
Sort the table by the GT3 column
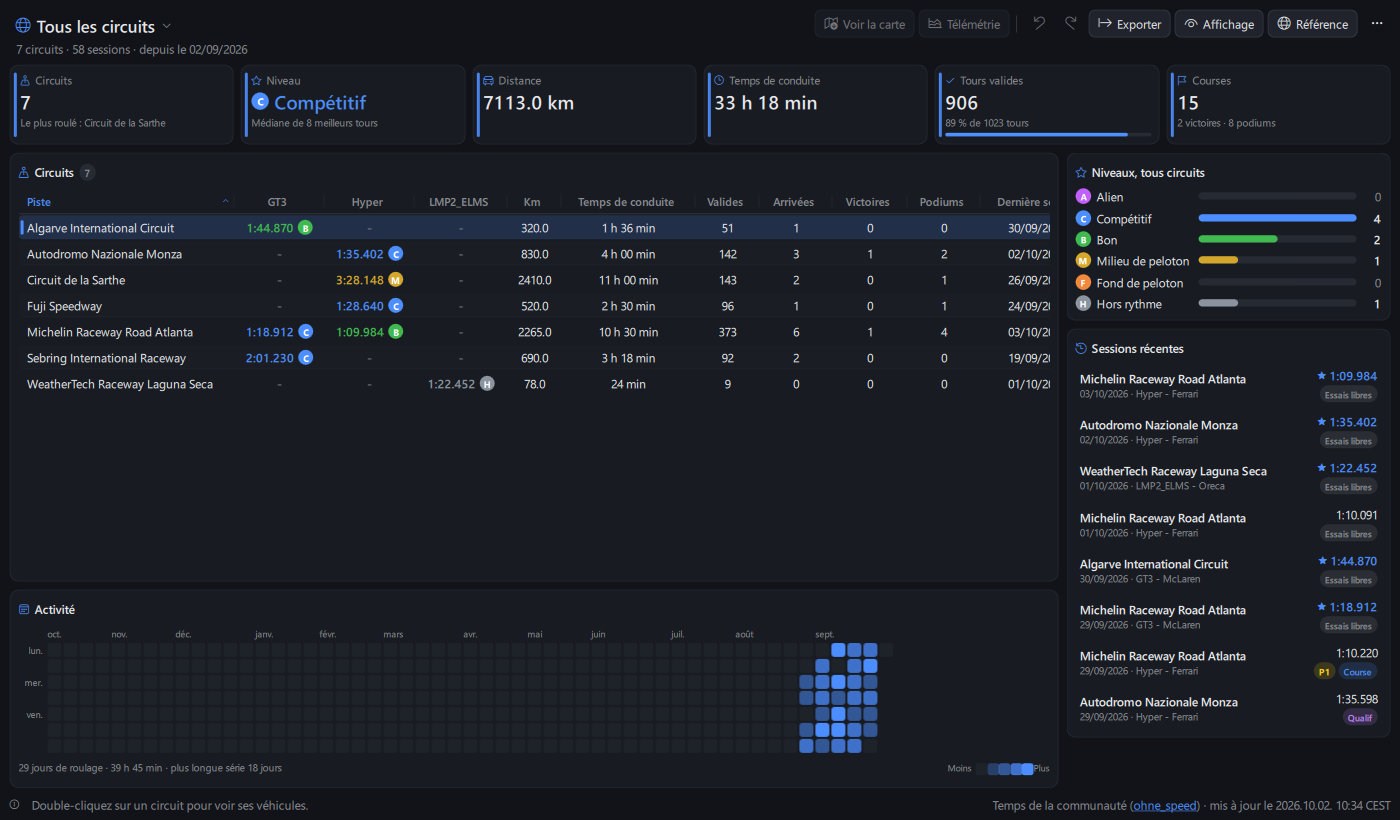(x=278, y=202)
